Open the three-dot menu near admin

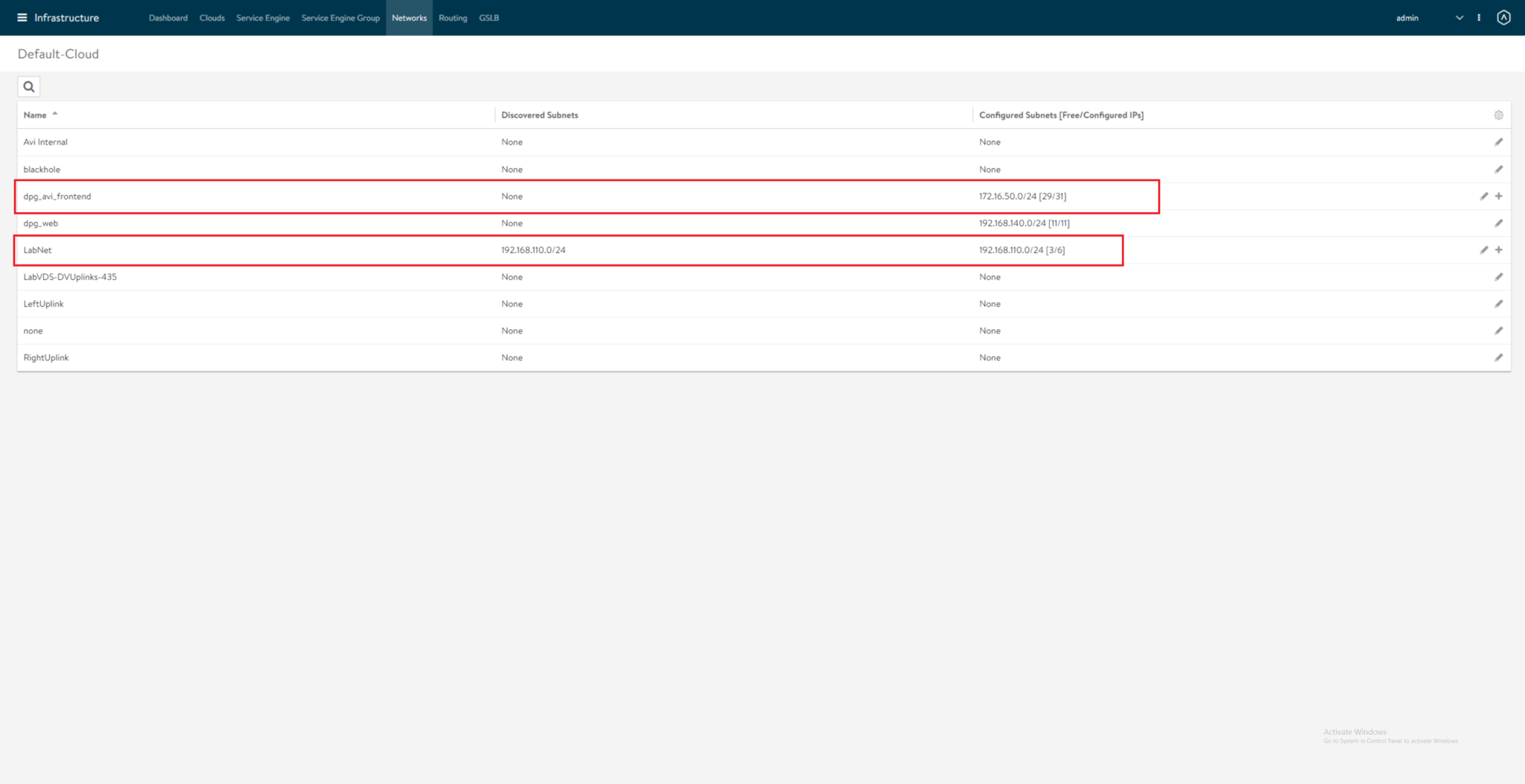[1479, 17]
